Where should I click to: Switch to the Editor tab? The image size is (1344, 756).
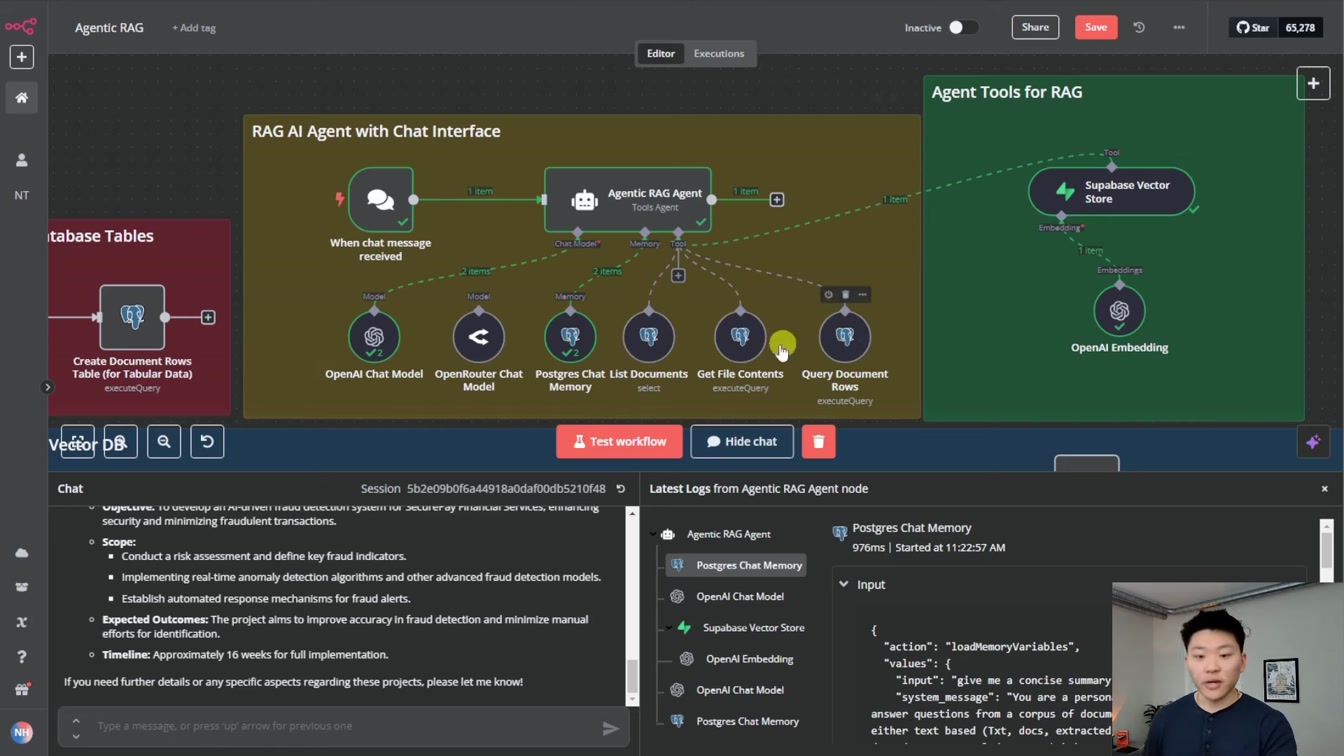660,54
